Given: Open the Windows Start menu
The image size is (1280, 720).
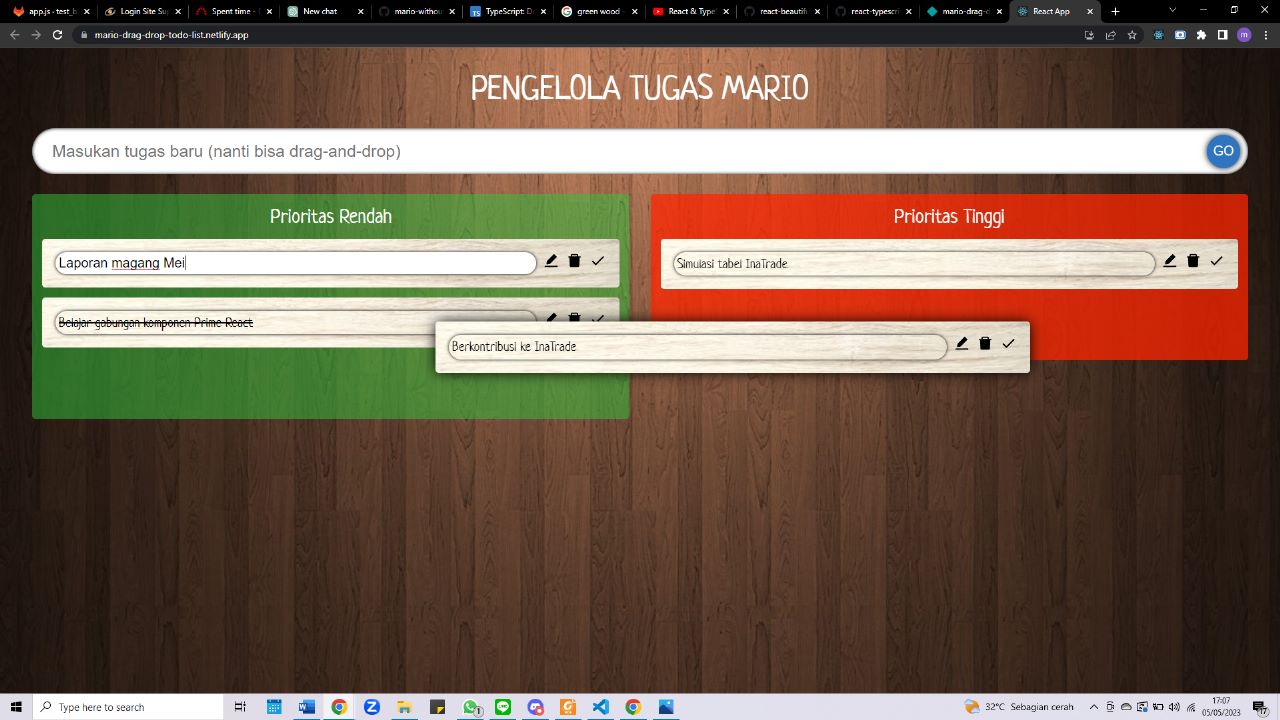Looking at the screenshot, I should pyautogui.click(x=15, y=707).
